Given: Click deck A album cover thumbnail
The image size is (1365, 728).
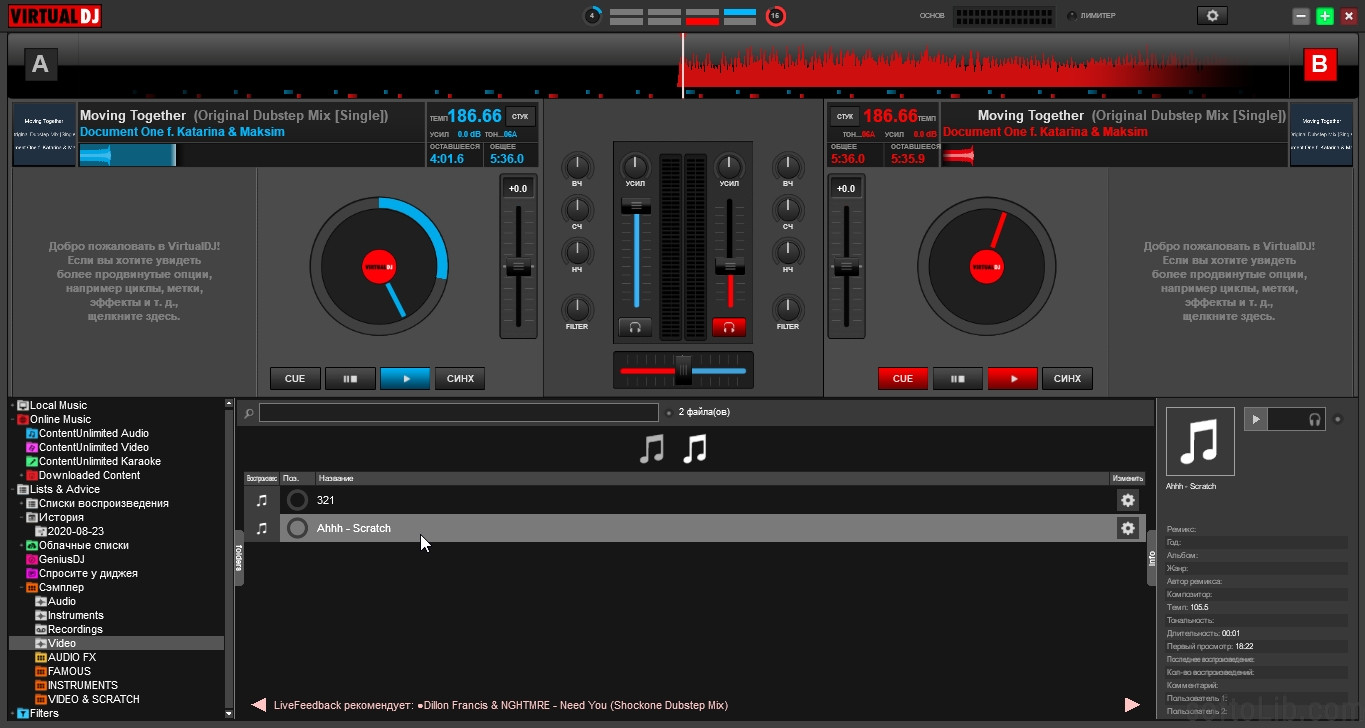Looking at the screenshot, I should pyautogui.click(x=44, y=134).
